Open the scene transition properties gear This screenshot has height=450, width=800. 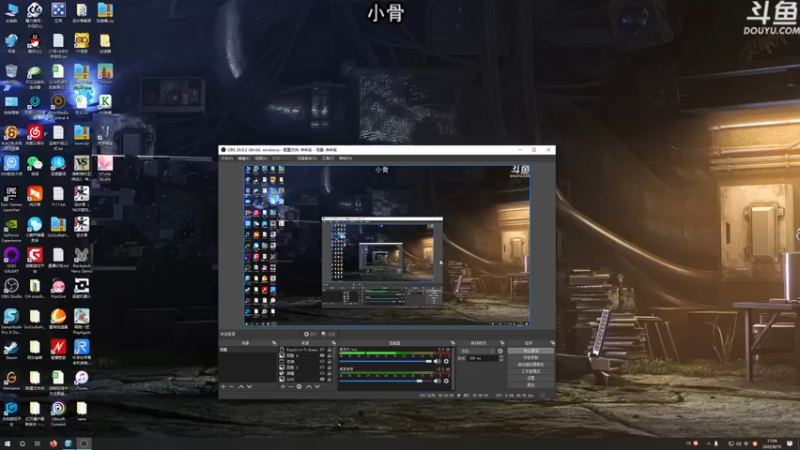pos(500,351)
